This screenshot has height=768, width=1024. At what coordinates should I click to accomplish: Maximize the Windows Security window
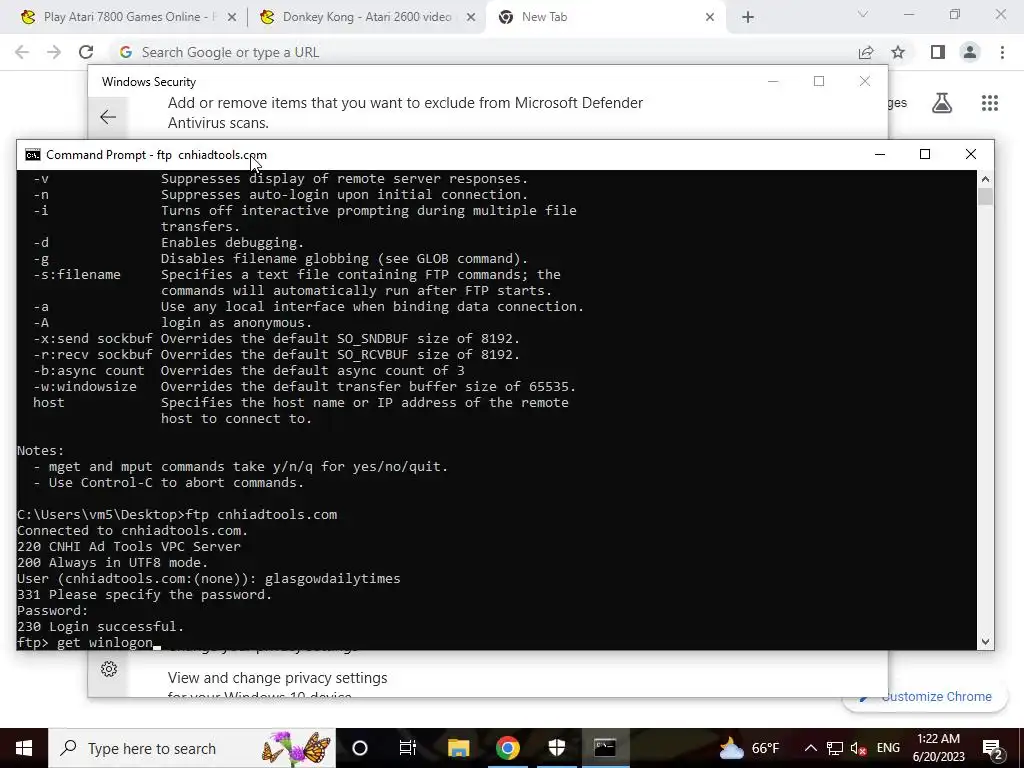click(x=819, y=82)
